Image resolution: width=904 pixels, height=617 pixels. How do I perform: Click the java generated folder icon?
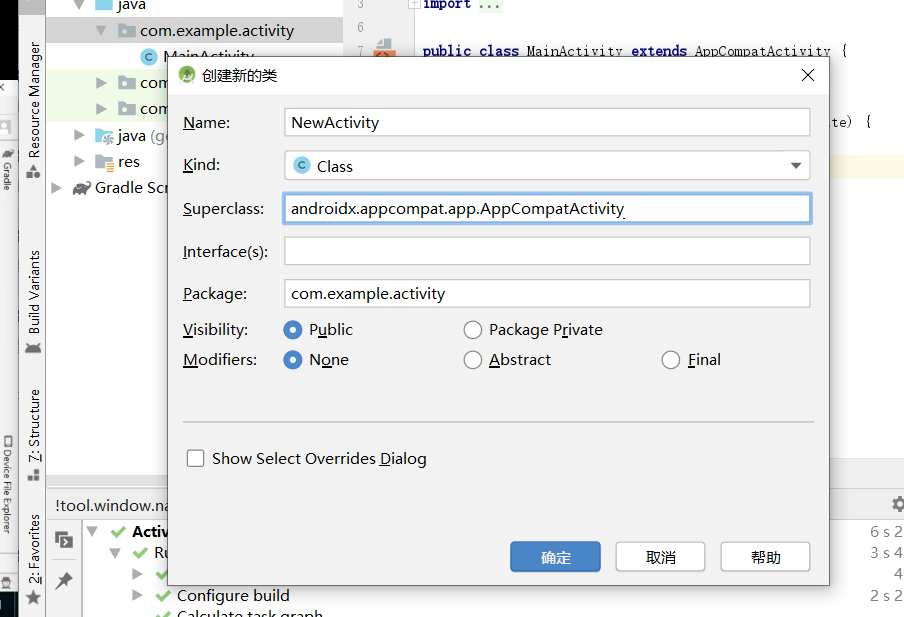tap(104, 136)
